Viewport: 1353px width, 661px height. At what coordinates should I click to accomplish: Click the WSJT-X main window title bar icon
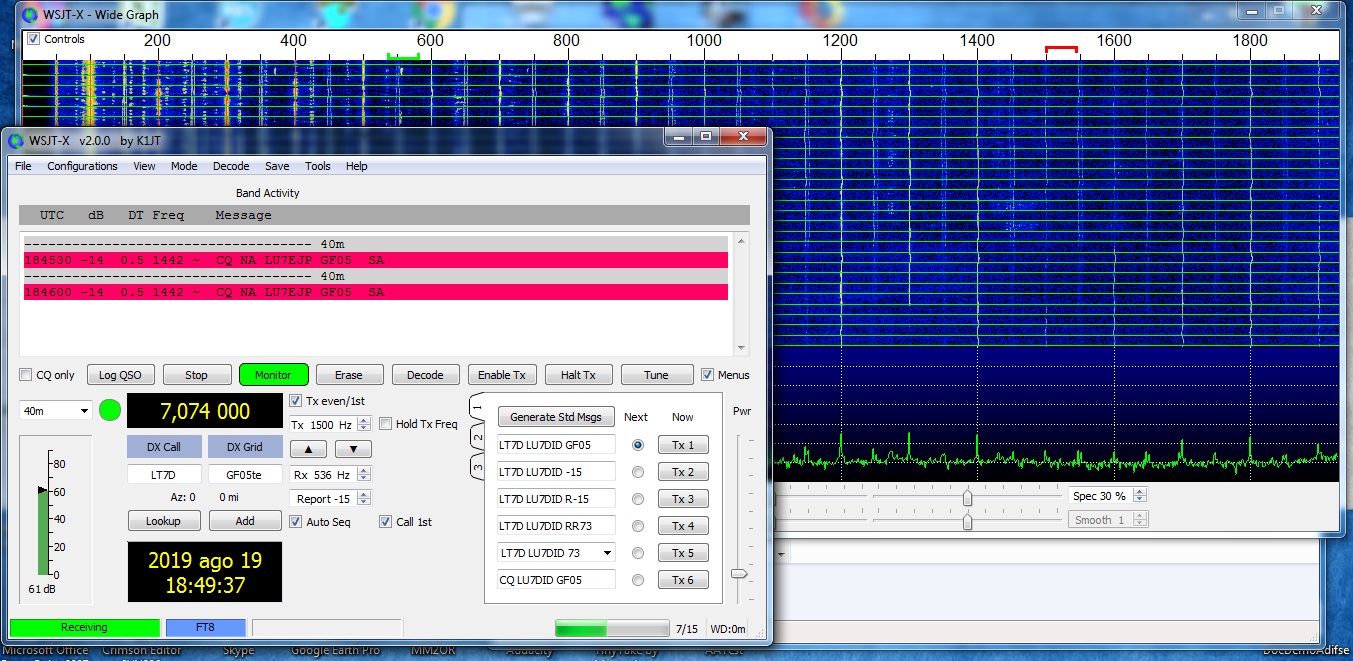[16, 140]
